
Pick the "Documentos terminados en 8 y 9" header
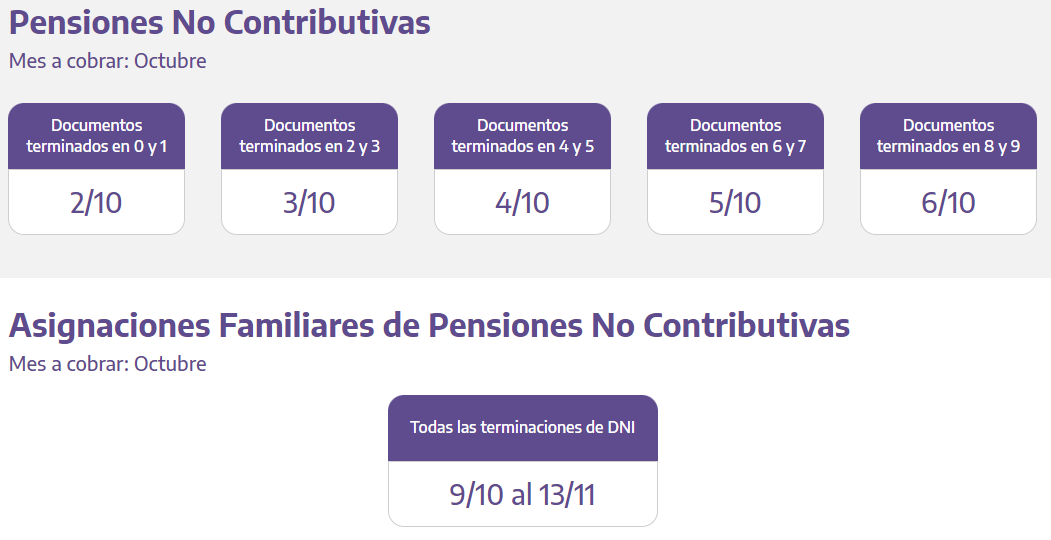[x=948, y=136]
